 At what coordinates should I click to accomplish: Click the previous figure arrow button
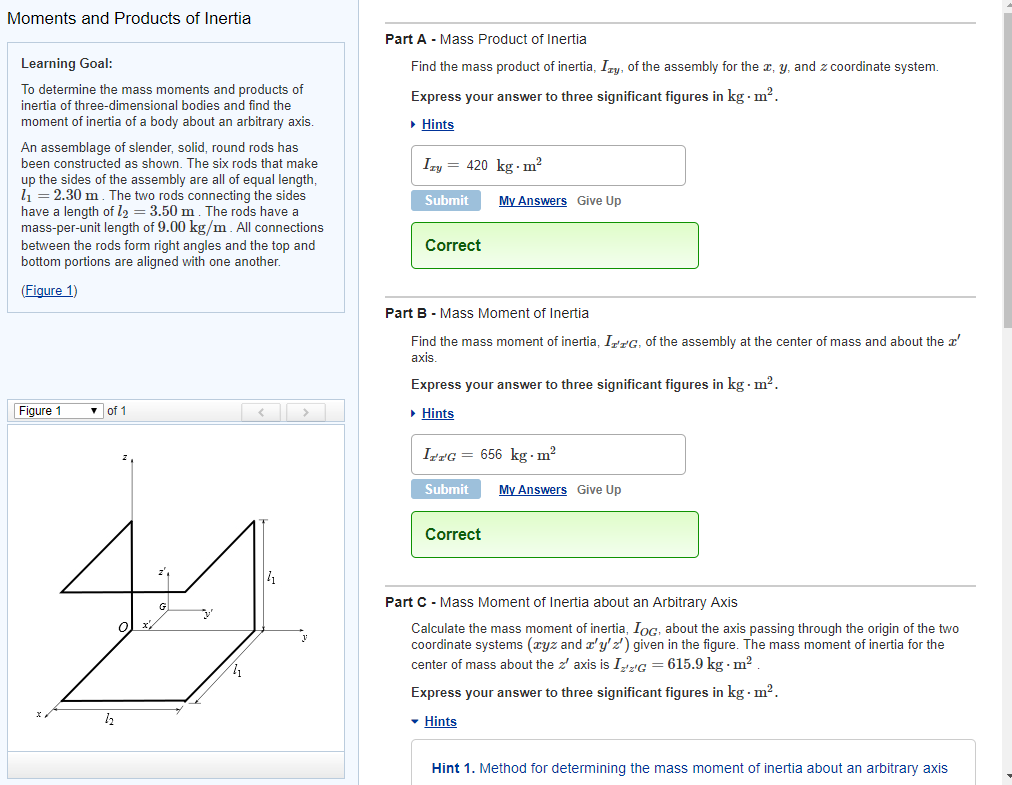[x=262, y=412]
